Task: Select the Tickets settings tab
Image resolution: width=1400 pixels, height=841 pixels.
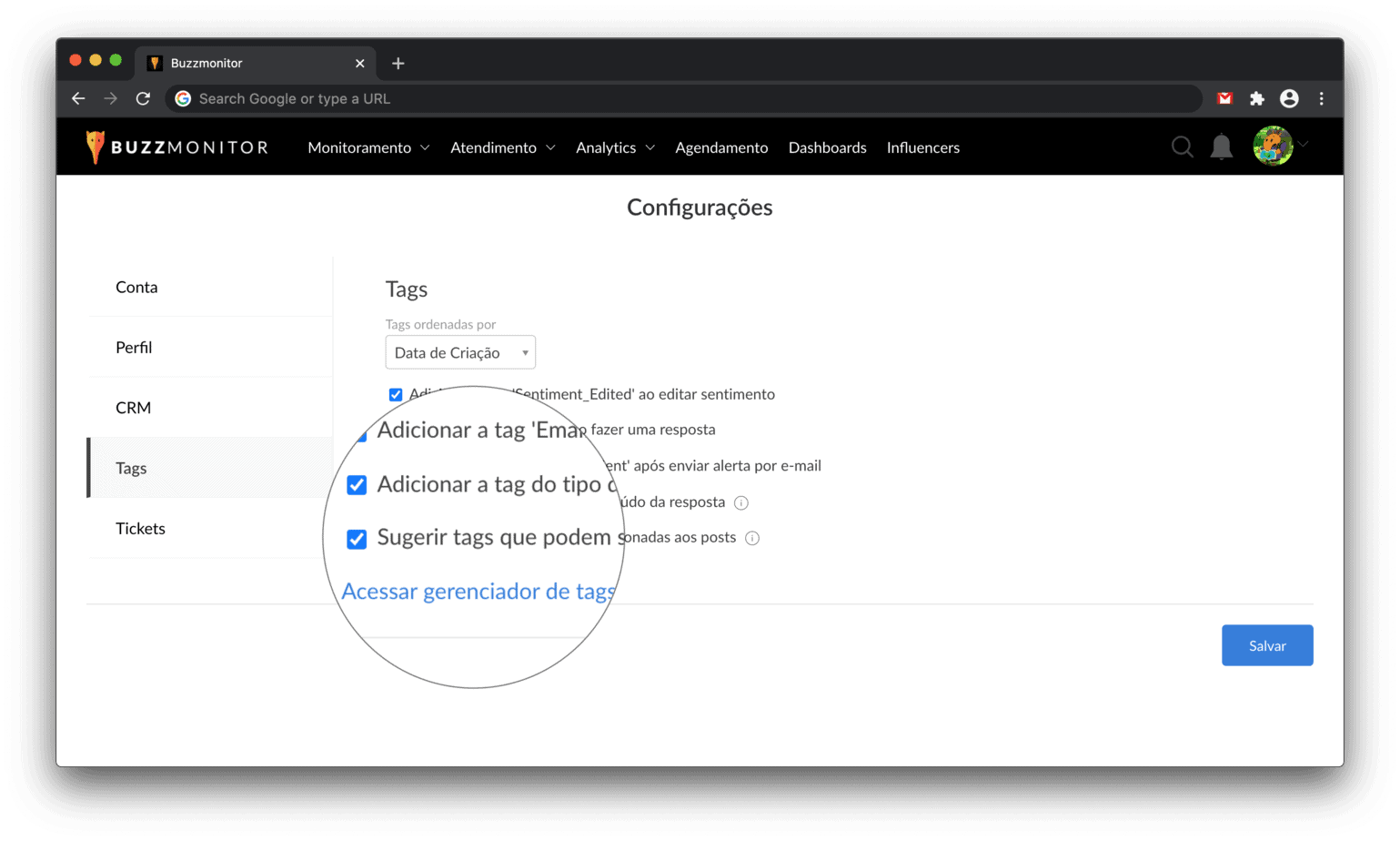Action: click(x=140, y=528)
